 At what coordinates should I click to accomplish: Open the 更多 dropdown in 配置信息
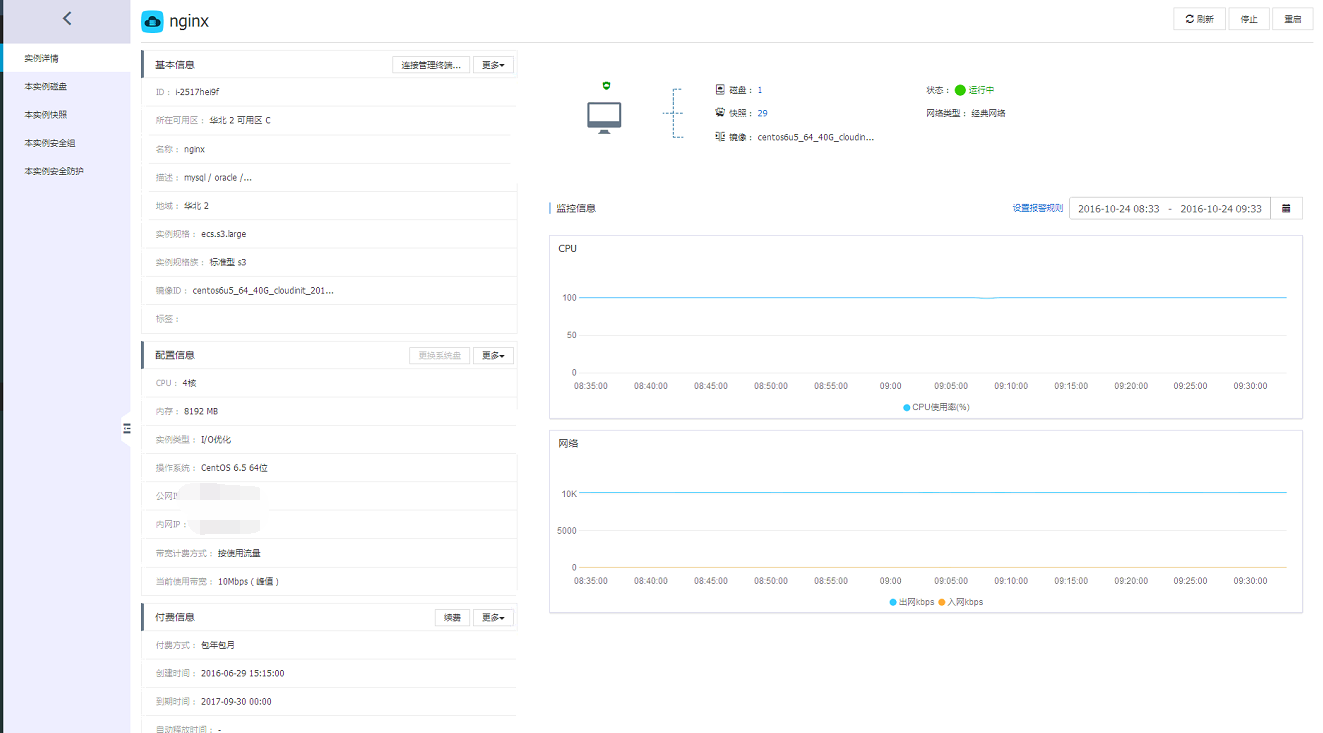(493, 355)
